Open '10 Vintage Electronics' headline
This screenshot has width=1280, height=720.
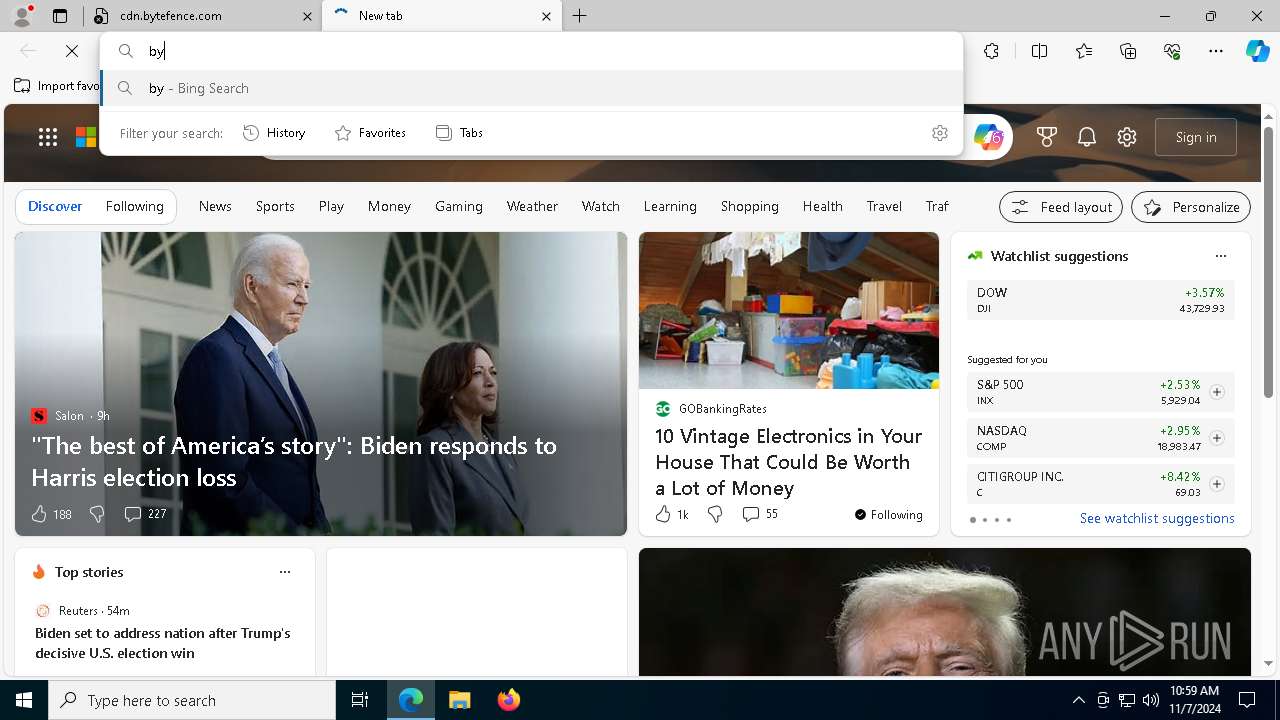788,462
